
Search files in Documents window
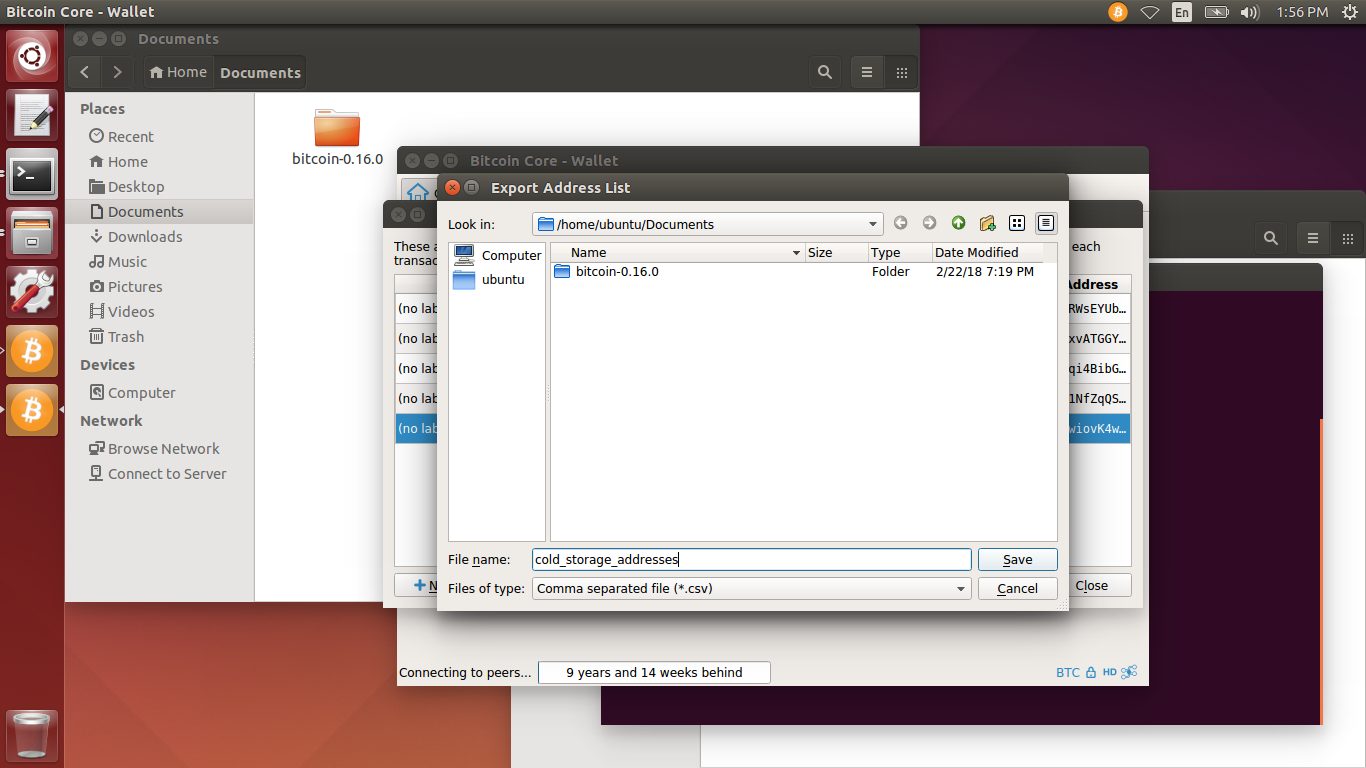pyautogui.click(x=825, y=72)
